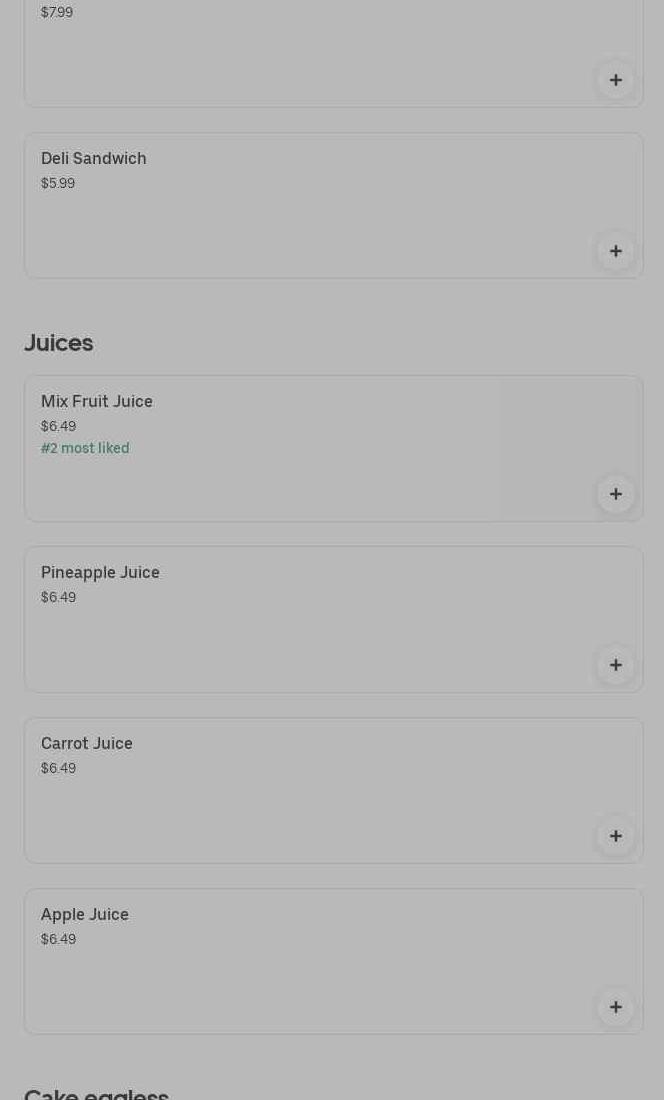Add Deli Sandwich with plus button
664x1100 pixels.
(616, 251)
